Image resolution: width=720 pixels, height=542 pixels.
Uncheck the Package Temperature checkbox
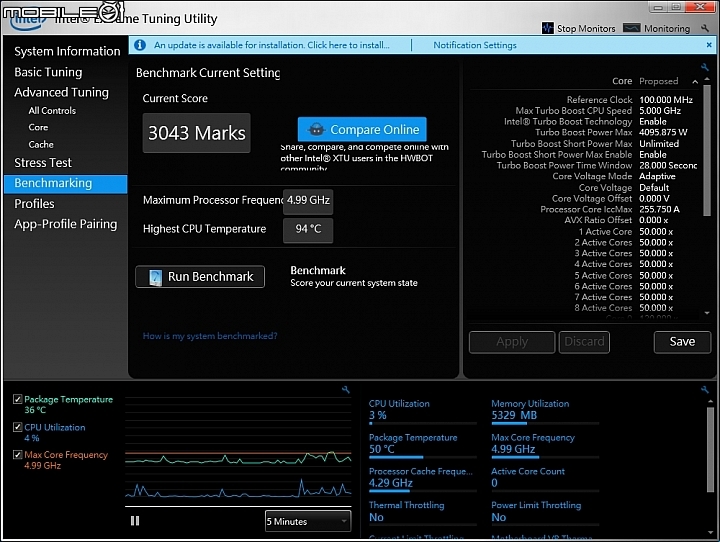17,399
